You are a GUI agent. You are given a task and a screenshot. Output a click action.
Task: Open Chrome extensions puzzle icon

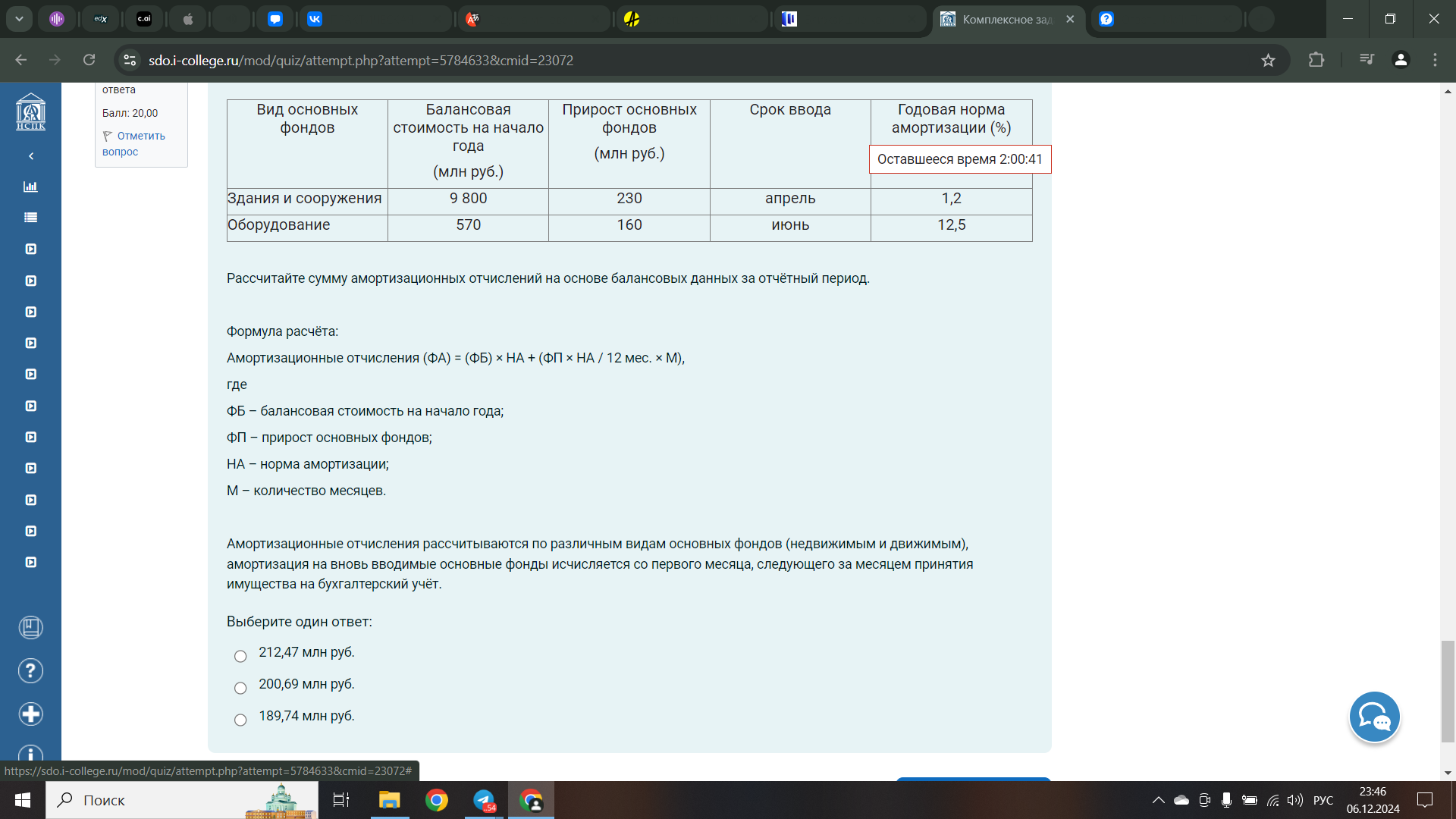coord(1316,60)
